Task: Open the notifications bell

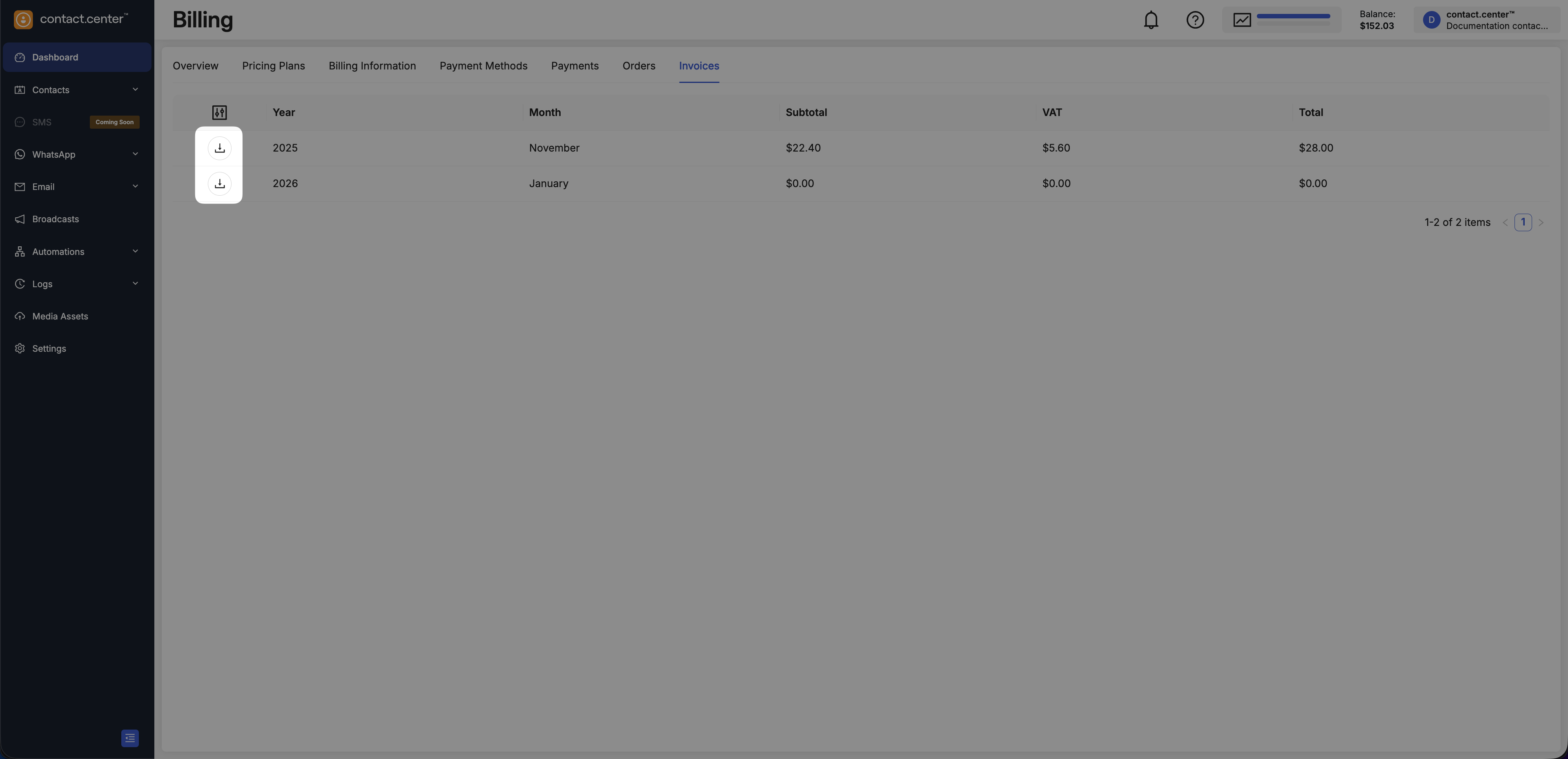Action: coord(1150,20)
